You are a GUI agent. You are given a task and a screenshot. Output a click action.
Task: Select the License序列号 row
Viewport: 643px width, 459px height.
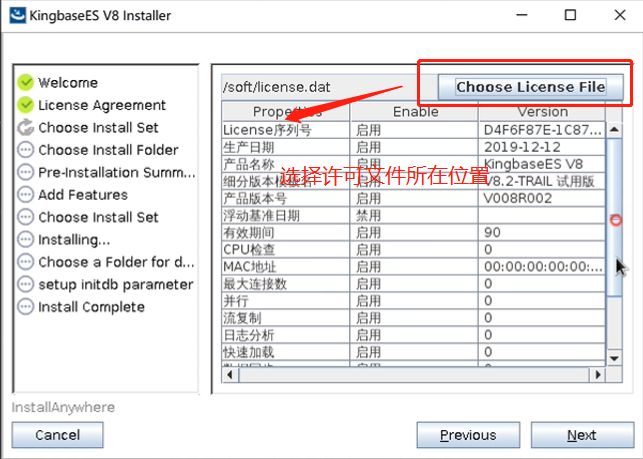point(413,130)
